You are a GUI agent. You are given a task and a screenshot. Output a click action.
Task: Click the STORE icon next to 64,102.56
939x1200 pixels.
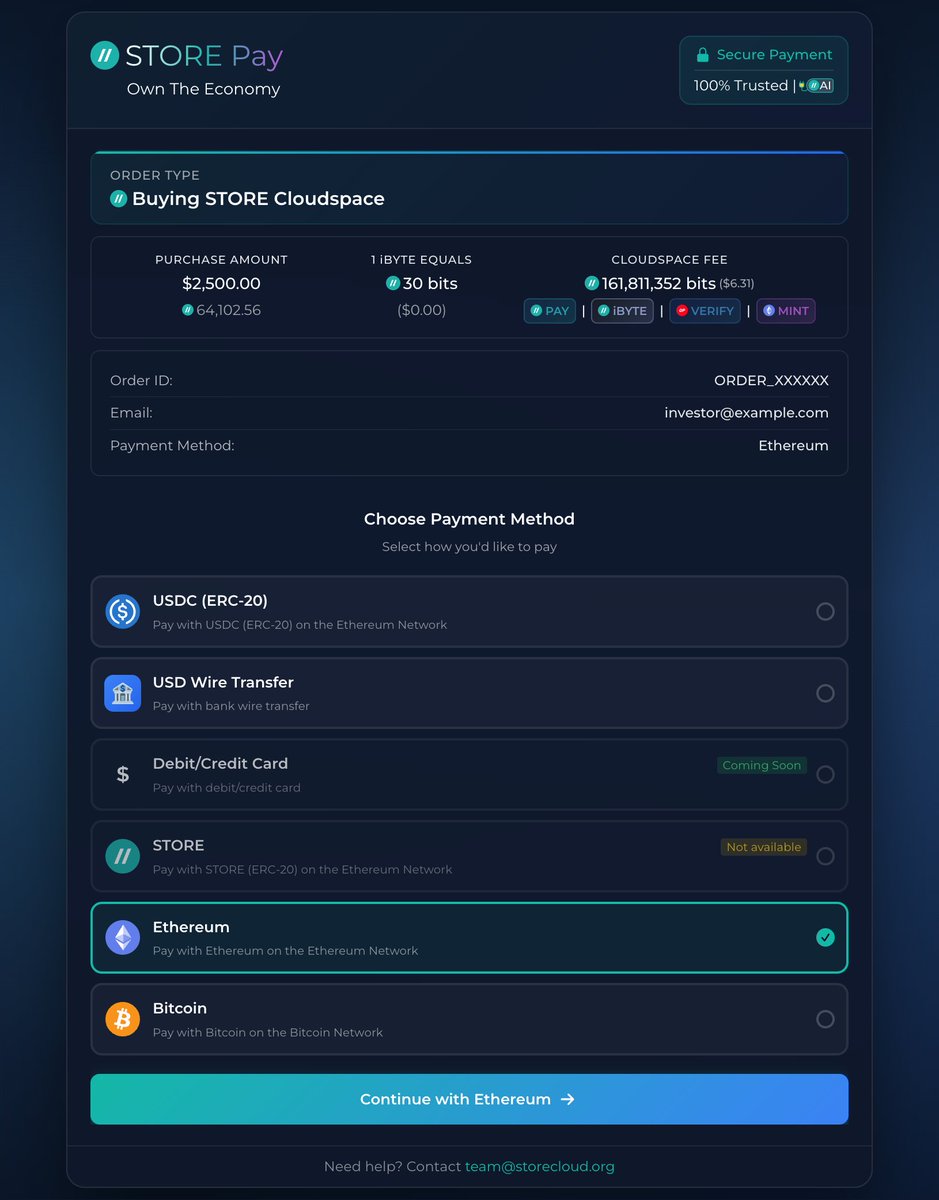(x=187, y=310)
